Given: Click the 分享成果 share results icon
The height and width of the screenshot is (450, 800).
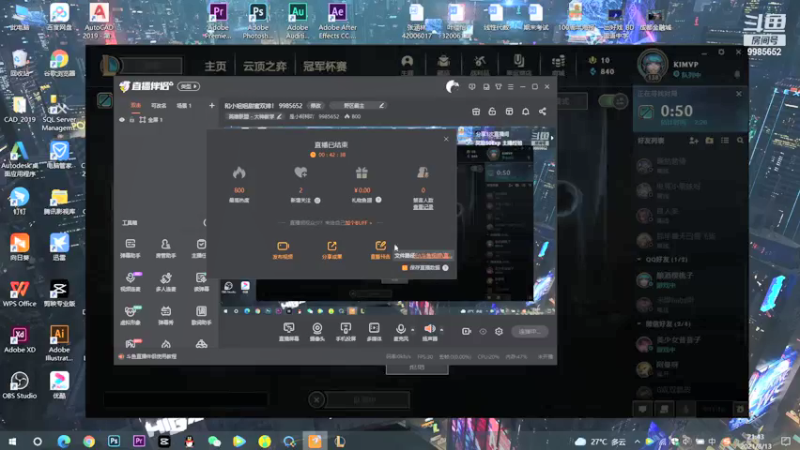Looking at the screenshot, I should click(332, 246).
